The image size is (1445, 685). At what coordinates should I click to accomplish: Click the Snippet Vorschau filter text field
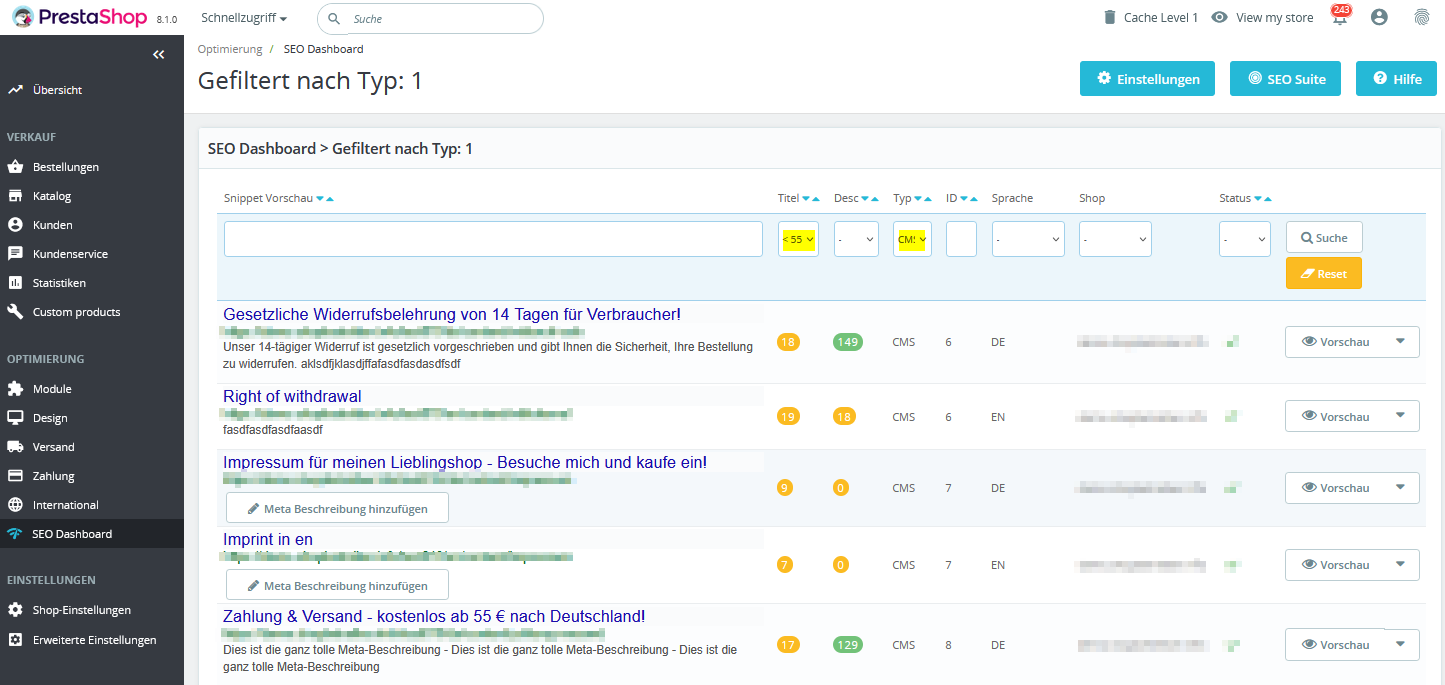click(x=493, y=239)
